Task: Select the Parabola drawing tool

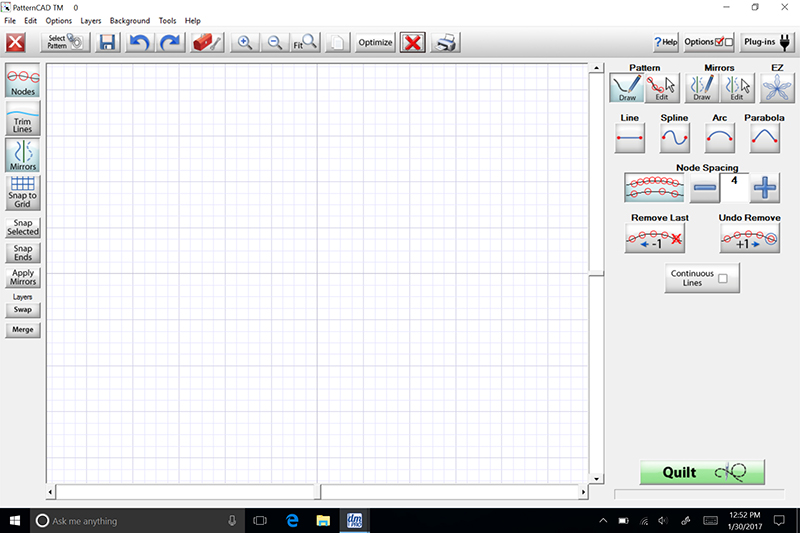Action: [764, 137]
